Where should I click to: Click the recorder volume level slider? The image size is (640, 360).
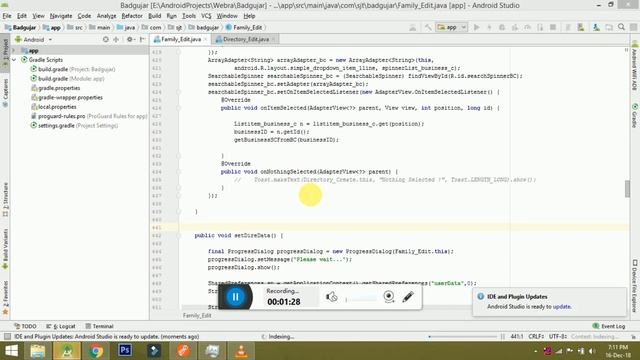(361, 299)
